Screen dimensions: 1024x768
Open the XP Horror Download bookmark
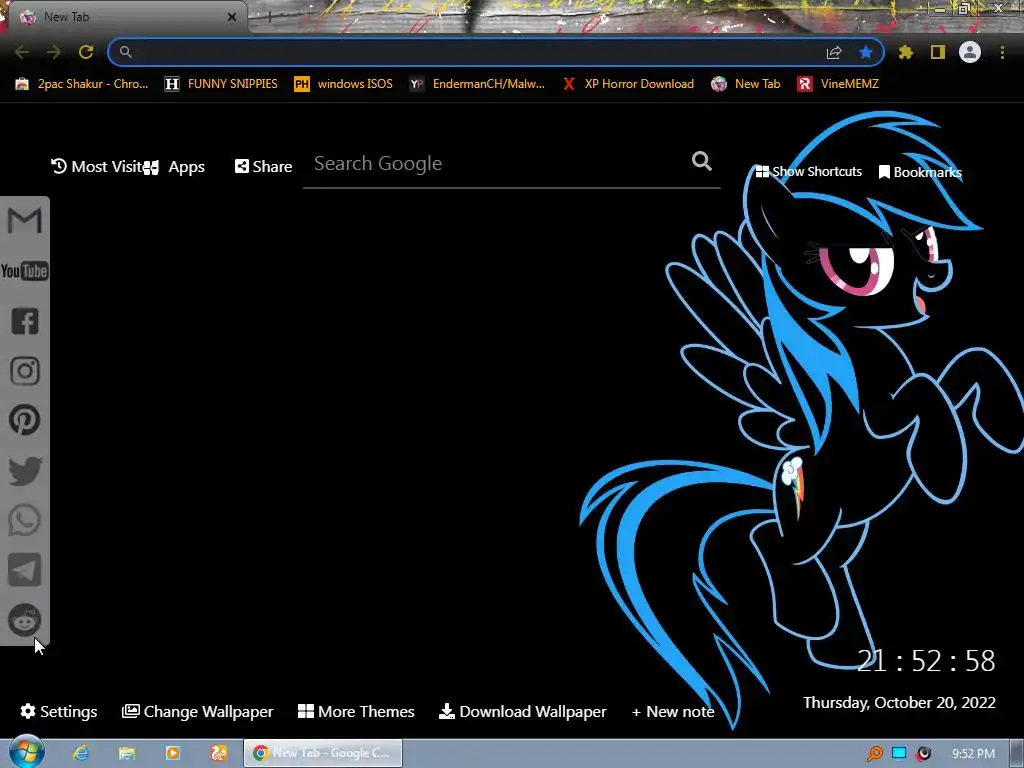point(628,84)
